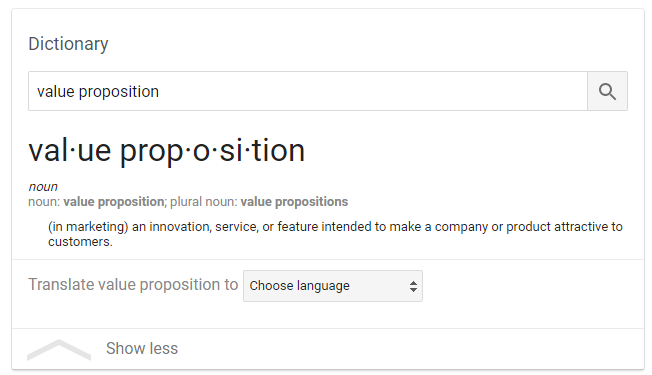Click the 'Choose language' text in the selector
652x375 pixels.
tap(299, 286)
